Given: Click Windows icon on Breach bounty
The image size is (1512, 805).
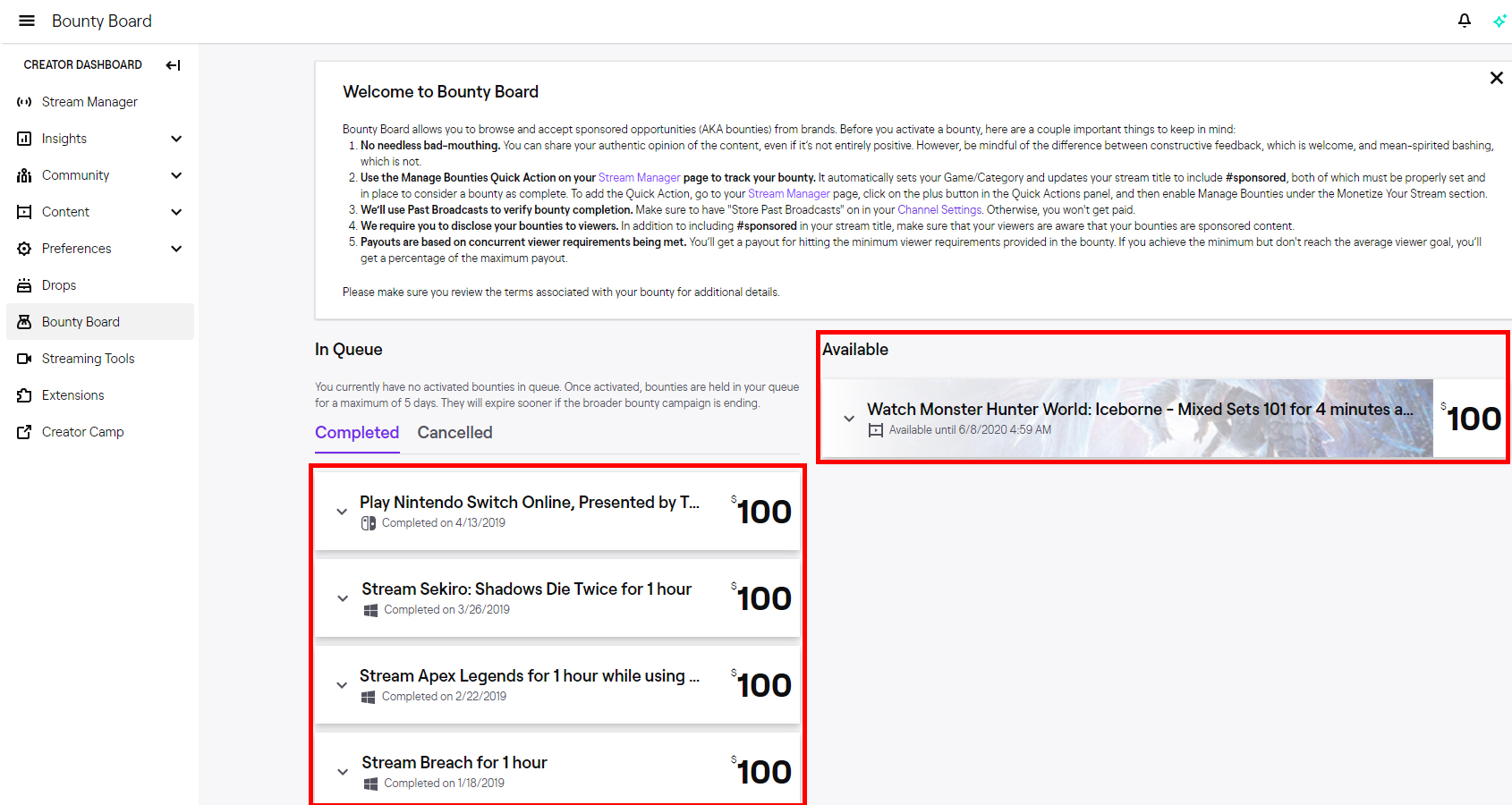Looking at the screenshot, I should [x=370, y=784].
